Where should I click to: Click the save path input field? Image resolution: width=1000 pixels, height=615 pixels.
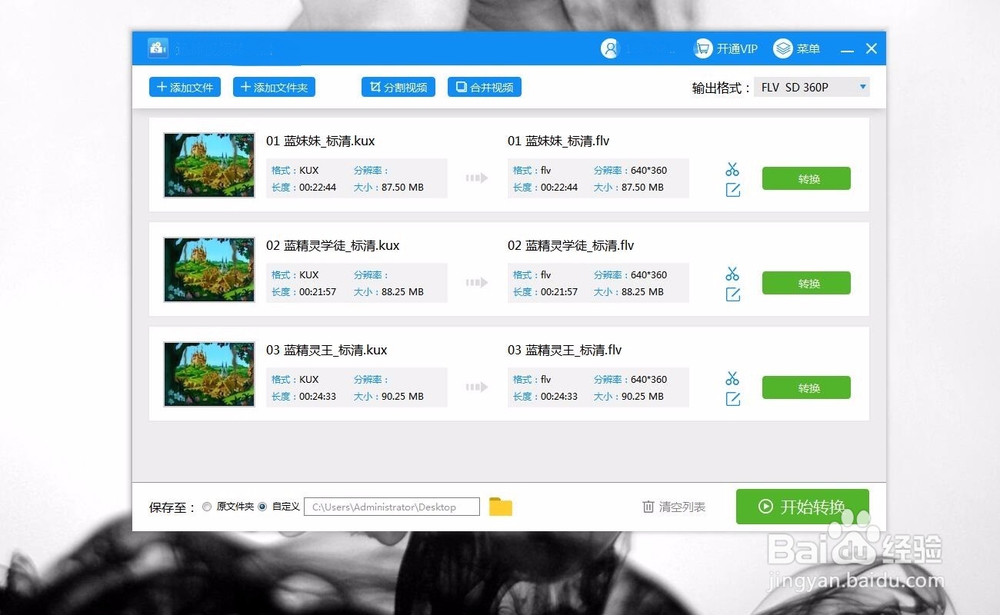pos(390,506)
